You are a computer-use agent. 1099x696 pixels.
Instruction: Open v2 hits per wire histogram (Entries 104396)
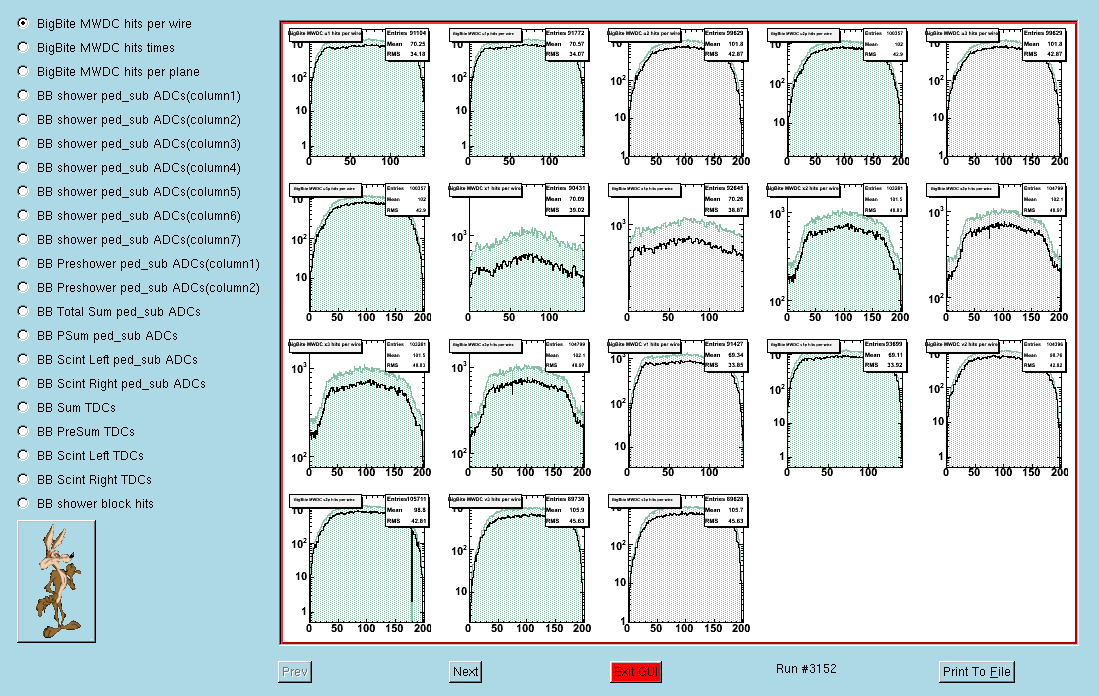(996, 409)
